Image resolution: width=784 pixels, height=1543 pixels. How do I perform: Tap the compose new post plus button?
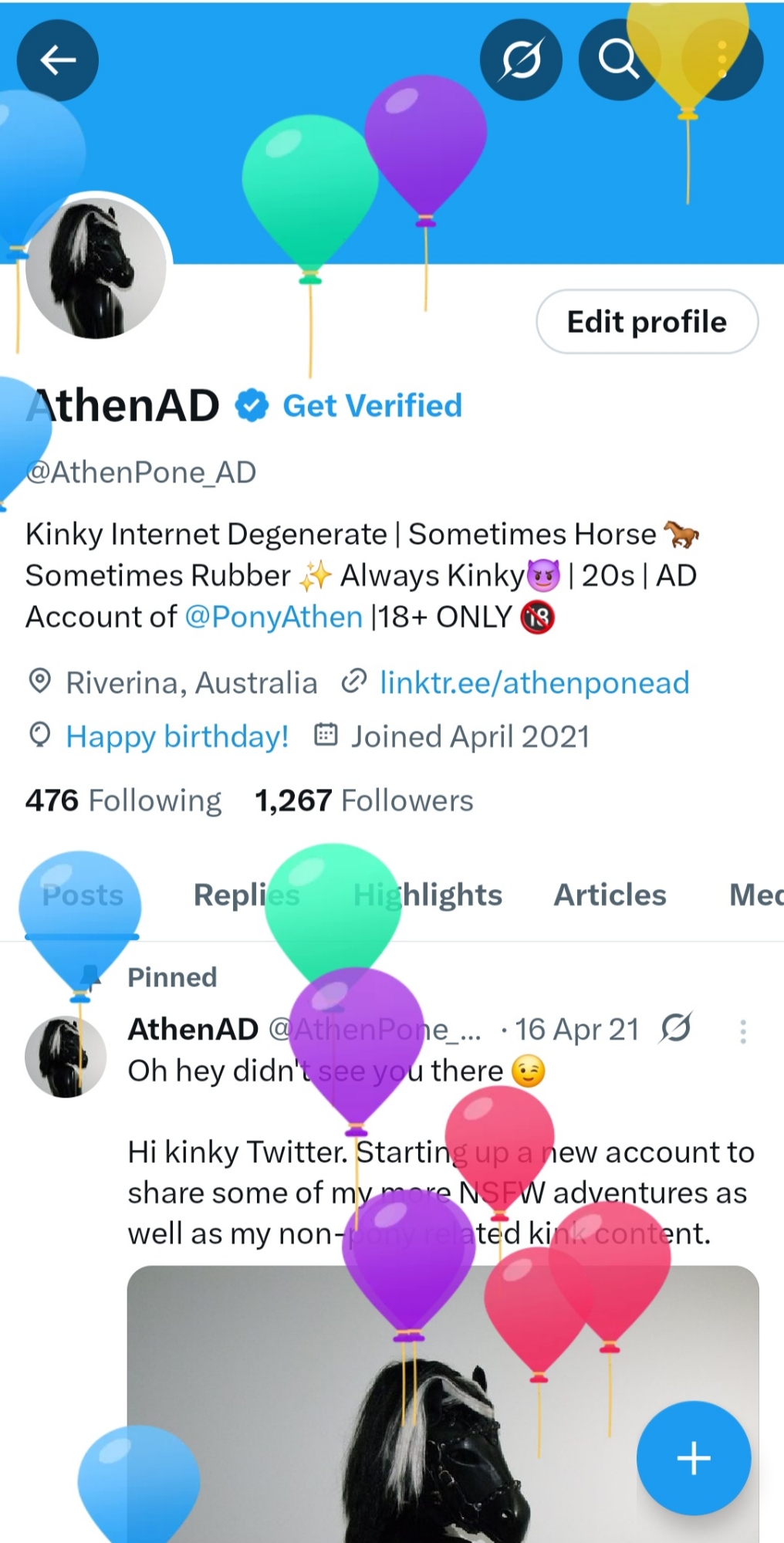(x=693, y=1458)
